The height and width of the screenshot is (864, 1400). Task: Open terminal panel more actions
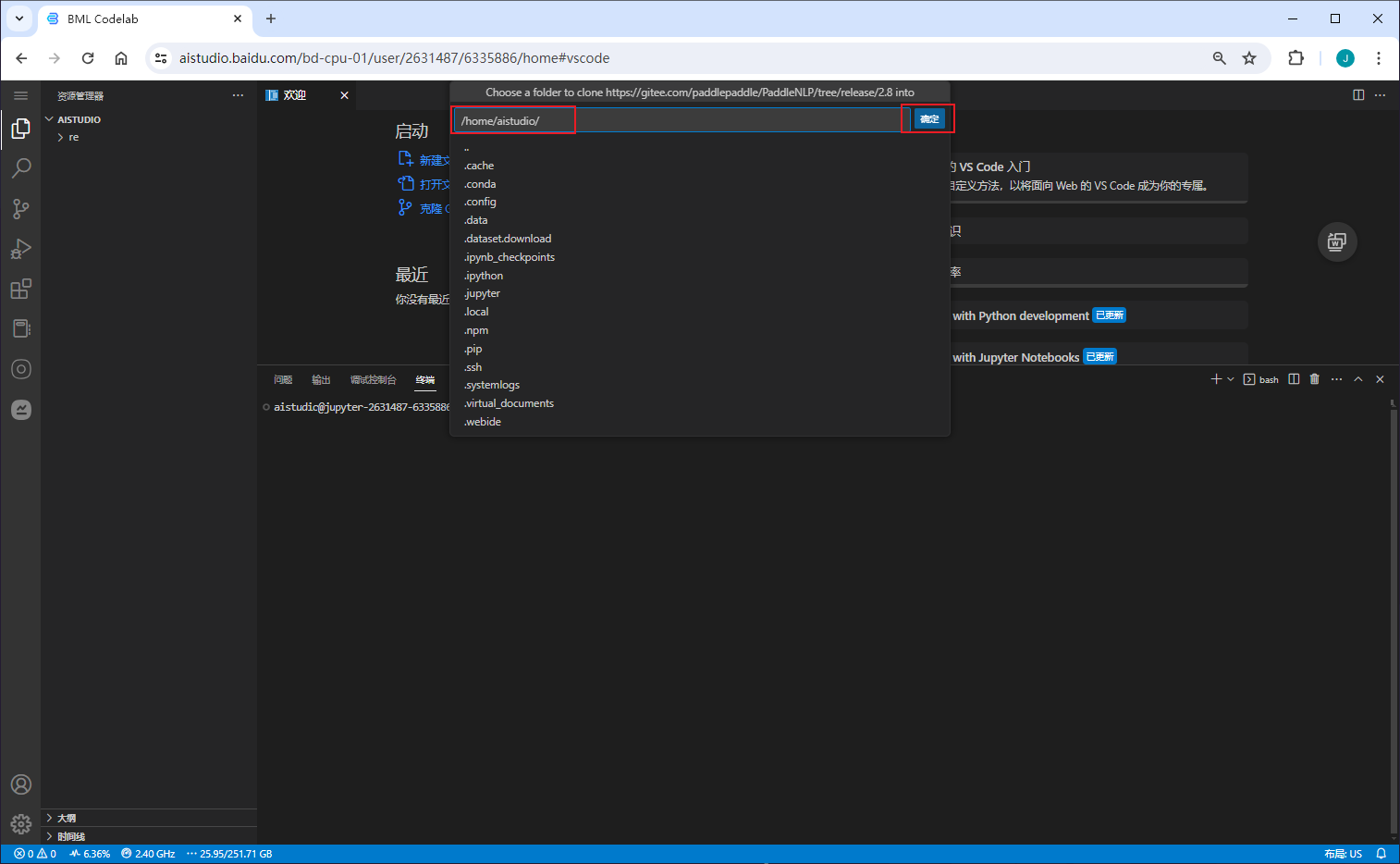point(1336,379)
